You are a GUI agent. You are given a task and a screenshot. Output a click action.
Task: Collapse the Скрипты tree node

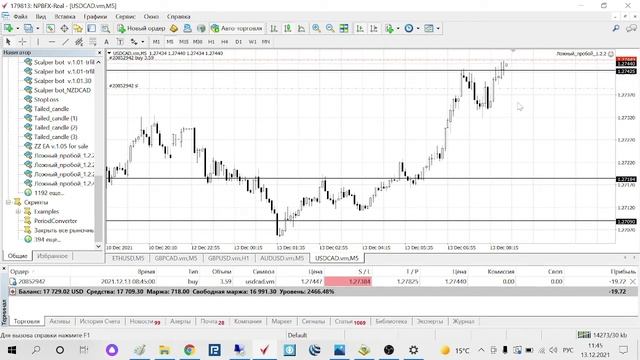[x=8, y=202]
